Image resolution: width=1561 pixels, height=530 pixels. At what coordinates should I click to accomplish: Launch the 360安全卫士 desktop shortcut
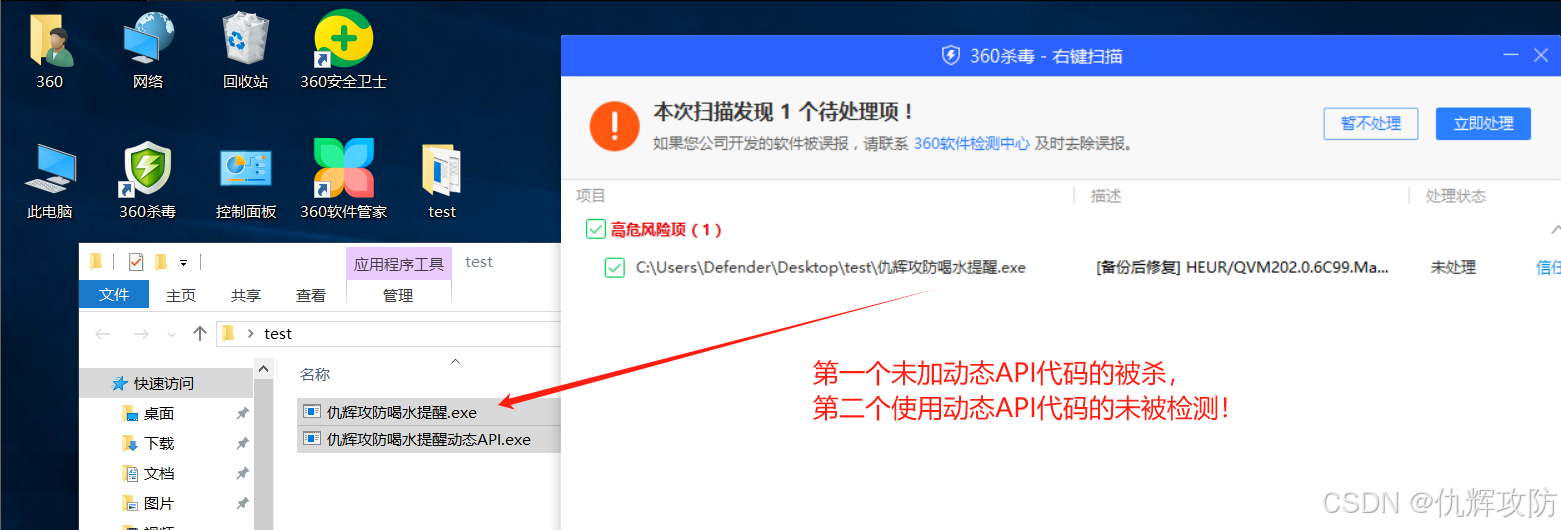coord(343,52)
